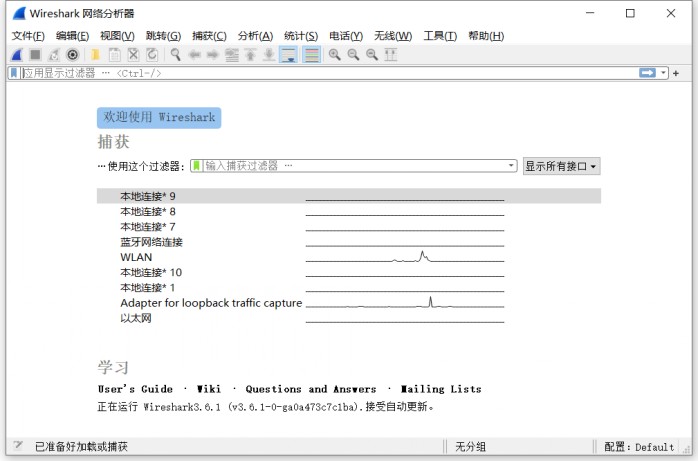This screenshot has height=461, width=698.
Task: Zoom in main window text
Action: tap(334, 55)
